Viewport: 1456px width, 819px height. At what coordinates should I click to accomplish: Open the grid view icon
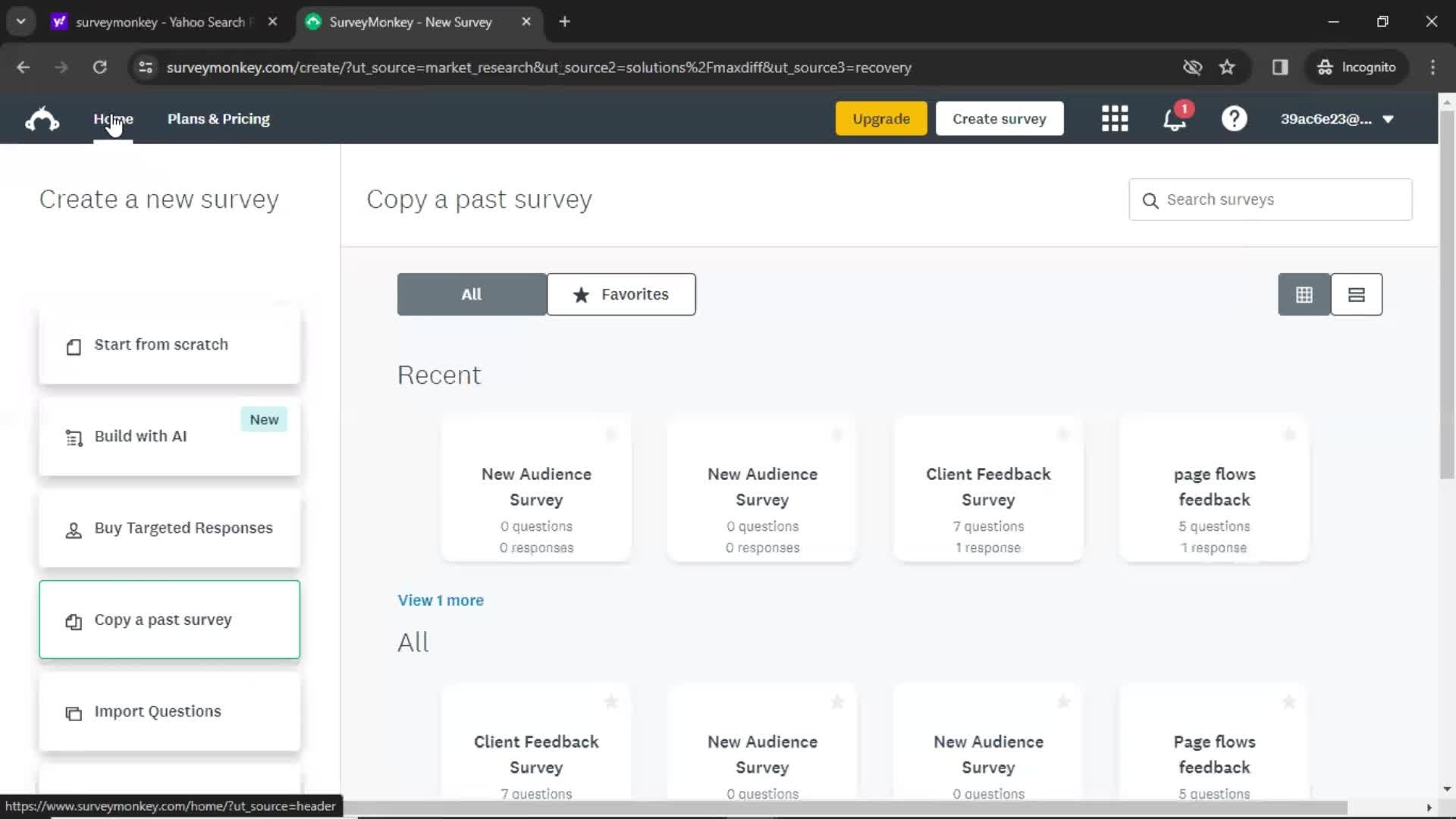click(1304, 294)
